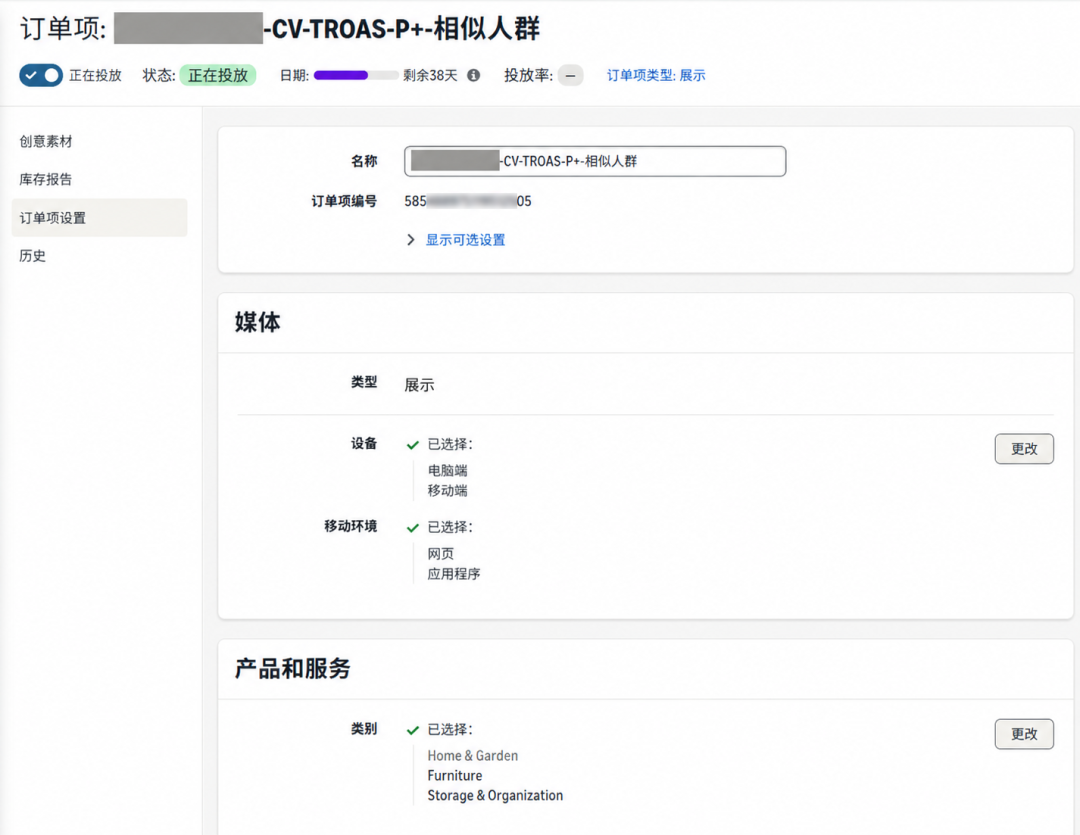Click the green checkmark next to 移动环境 已选择
The width and height of the screenshot is (1080, 835).
coord(413,528)
